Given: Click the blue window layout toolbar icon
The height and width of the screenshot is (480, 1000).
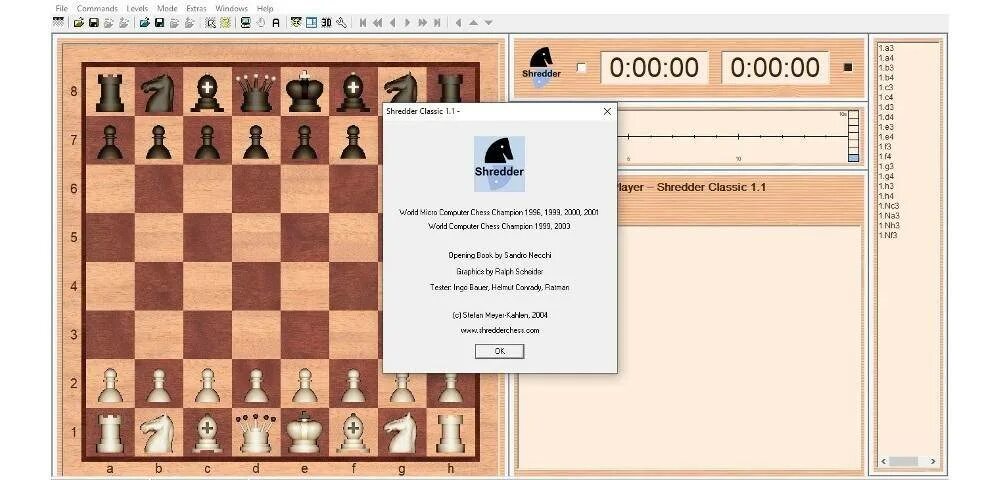Looking at the screenshot, I should pos(311,23).
